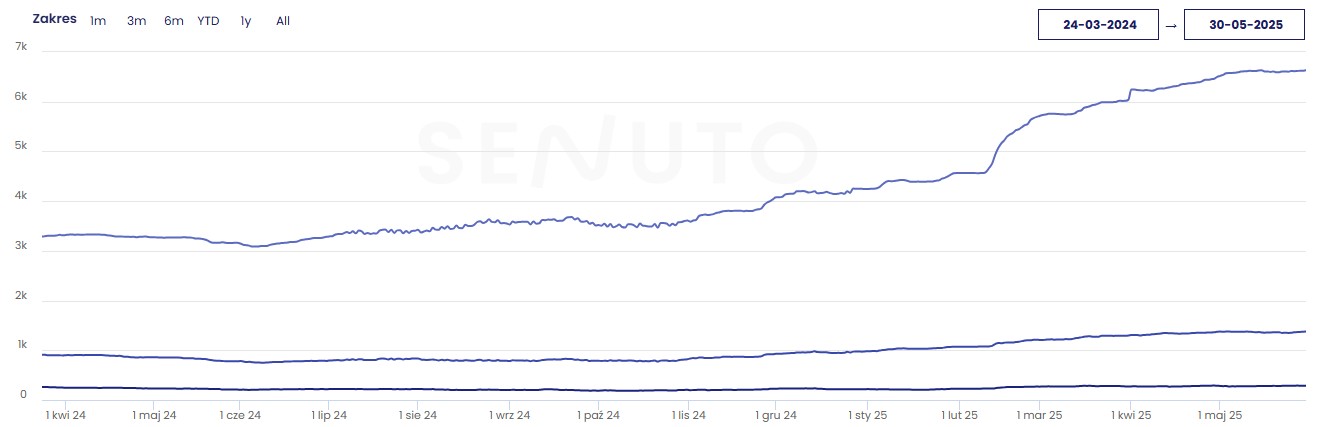Click the '1 lut 25' axis label
The image size is (1323, 427).
point(958,414)
